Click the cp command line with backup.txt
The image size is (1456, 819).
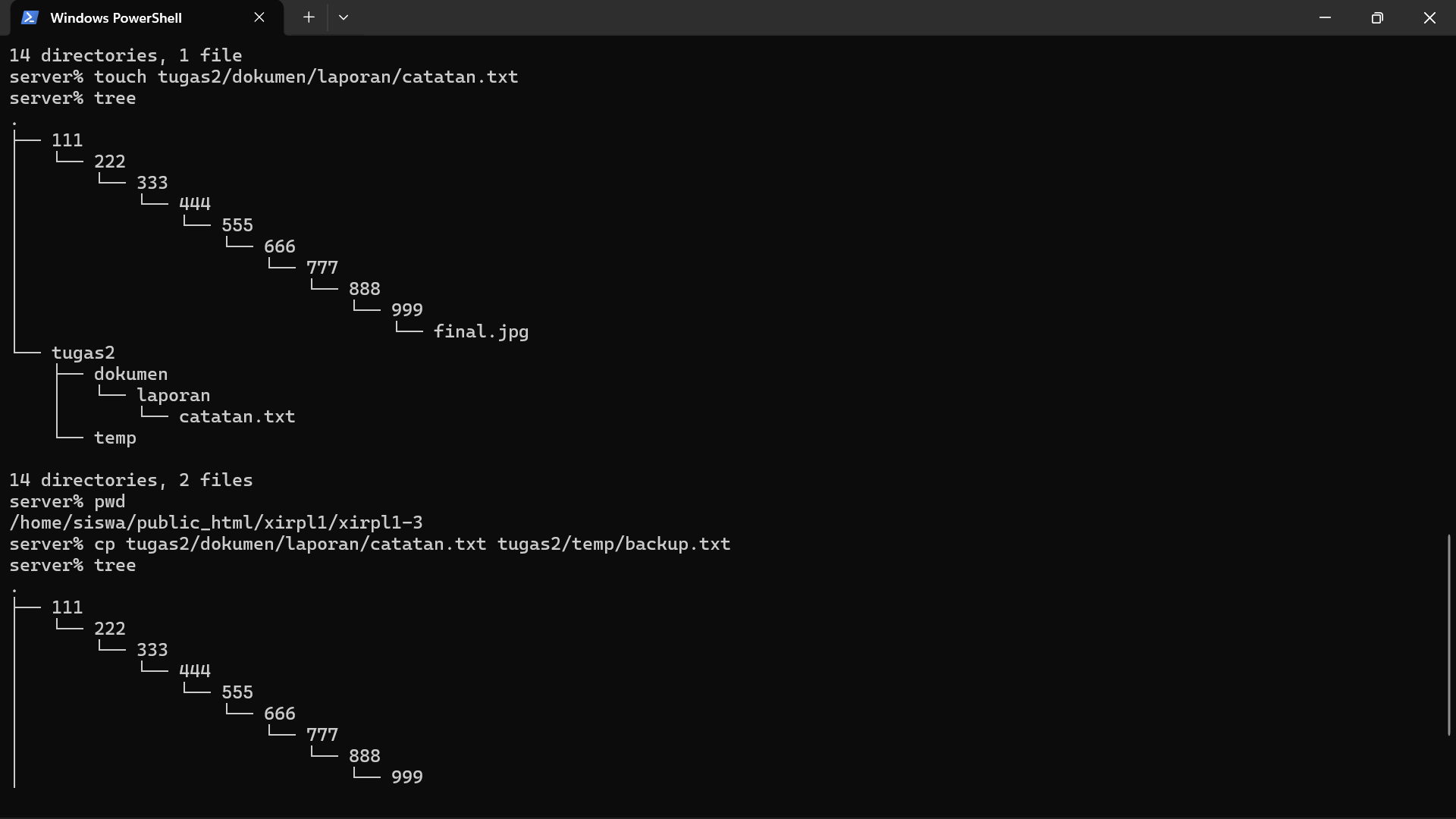click(x=370, y=544)
